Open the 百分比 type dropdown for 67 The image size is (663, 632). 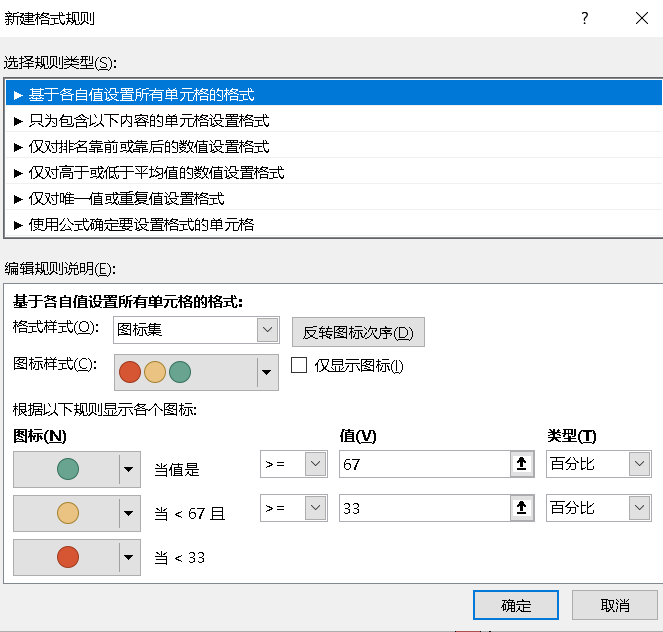(599, 464)
